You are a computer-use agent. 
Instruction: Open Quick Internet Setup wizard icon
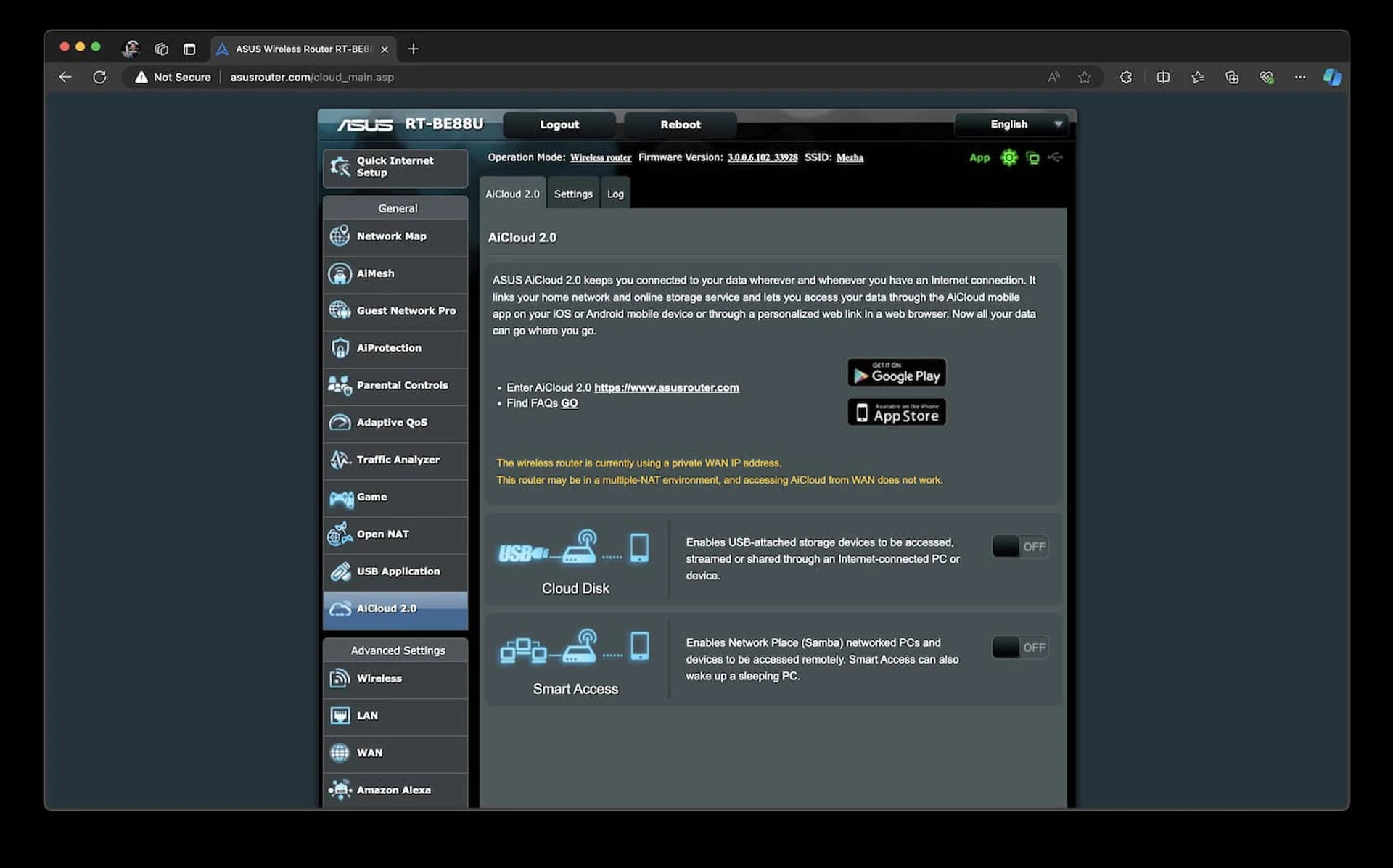(x=340, y=167)
